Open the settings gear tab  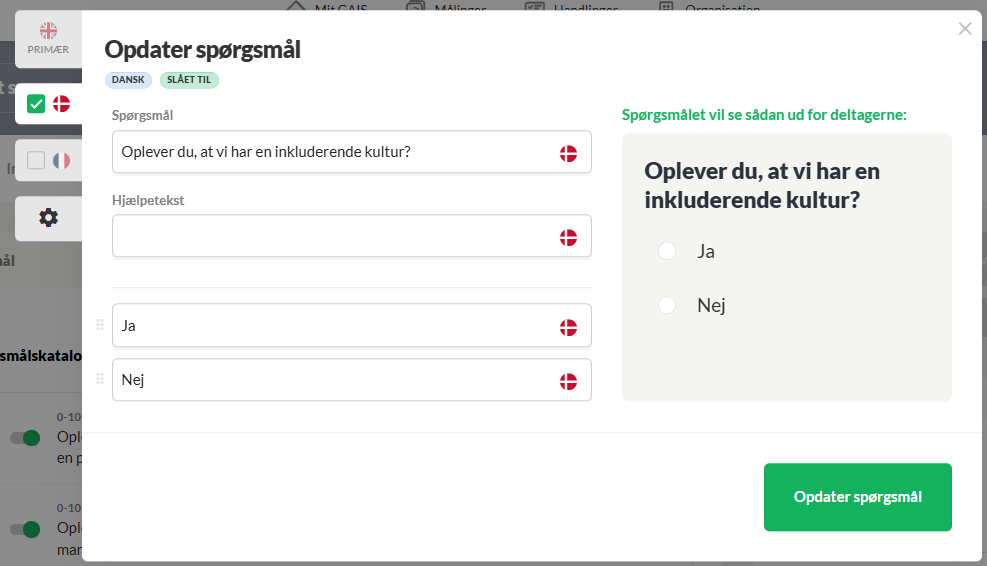pyautogui.click(x=48, y=218)
